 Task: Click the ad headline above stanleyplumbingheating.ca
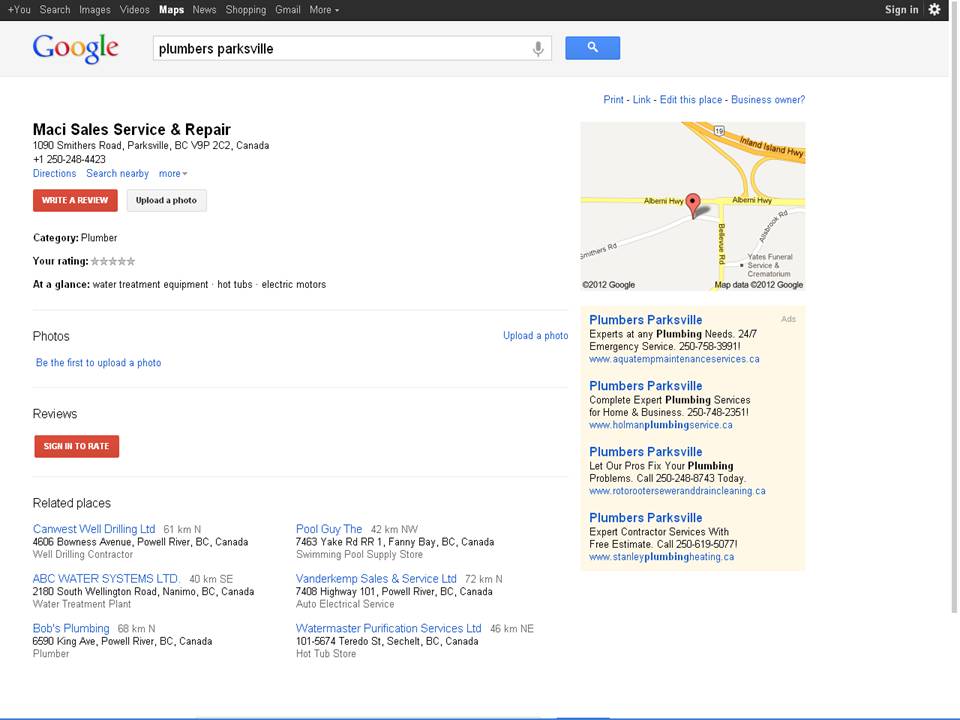click(645, 518)
